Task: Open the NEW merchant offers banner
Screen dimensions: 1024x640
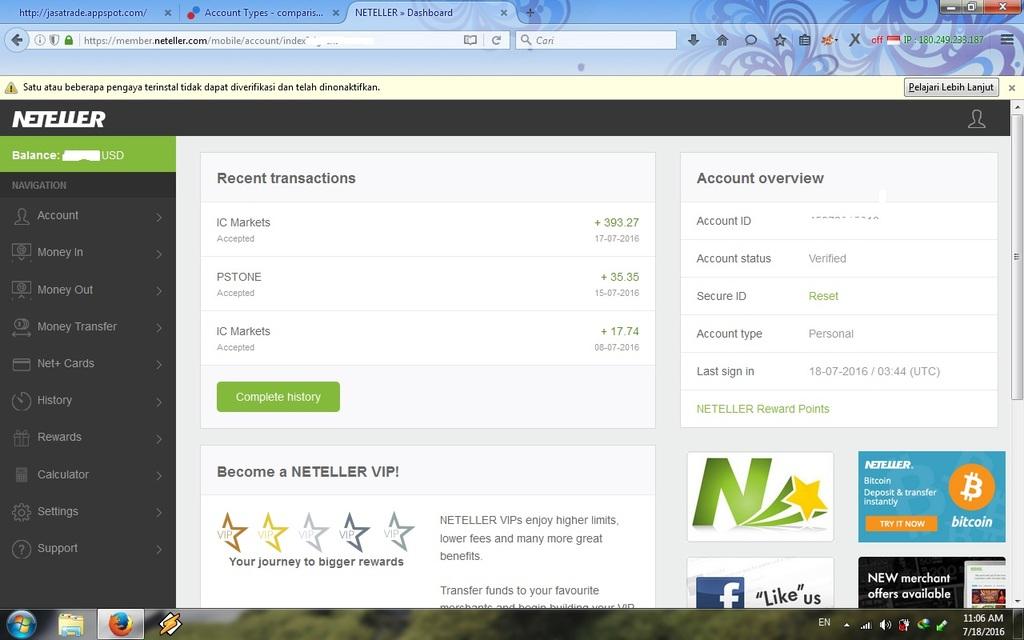Action: (x=932, y=583)
